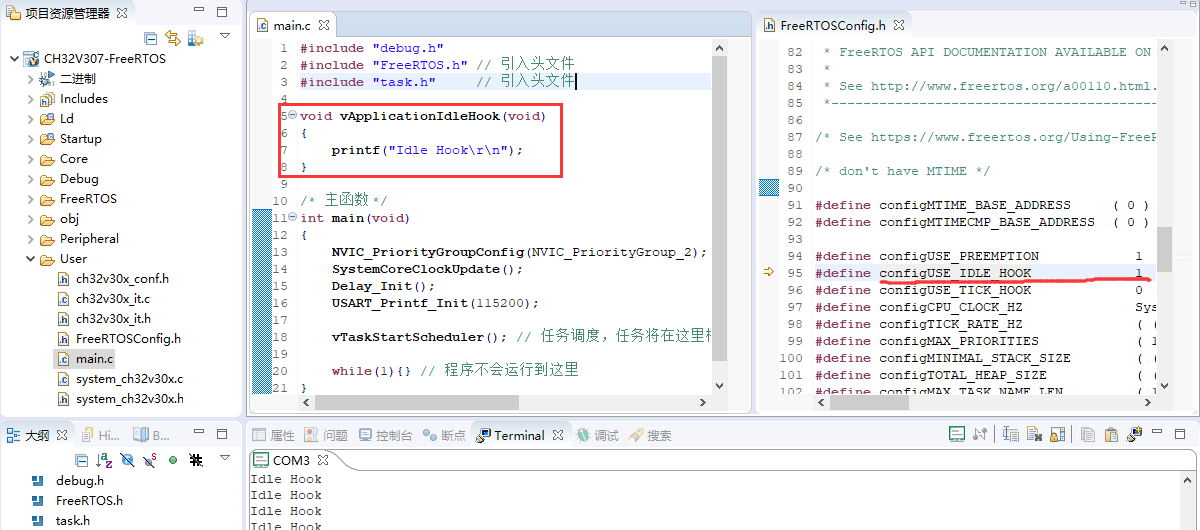Image resolution: width=1200 pixels, height=530 pixels.
Task: Collapse all in outline toolbar
Action: [x=82, y=460]
